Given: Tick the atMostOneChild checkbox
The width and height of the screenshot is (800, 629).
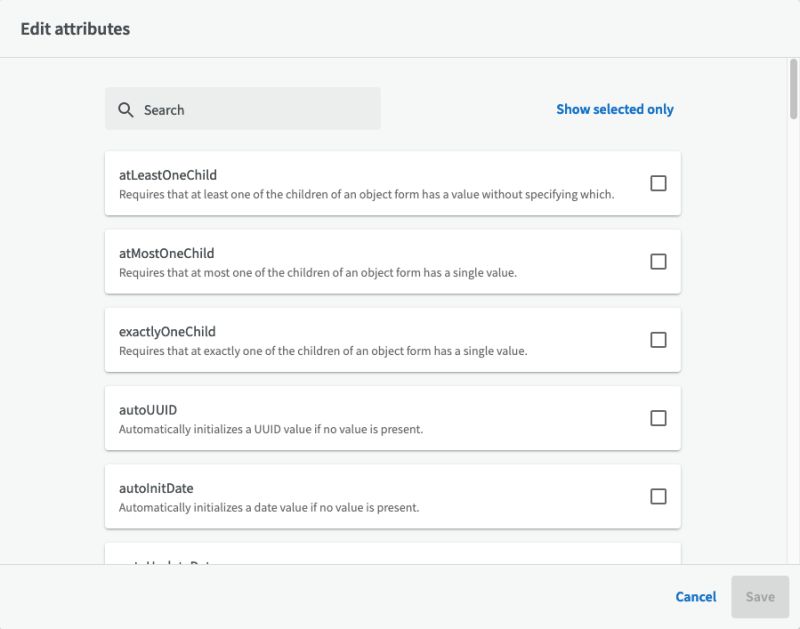Looking at the screenshot, I should 658,261.
